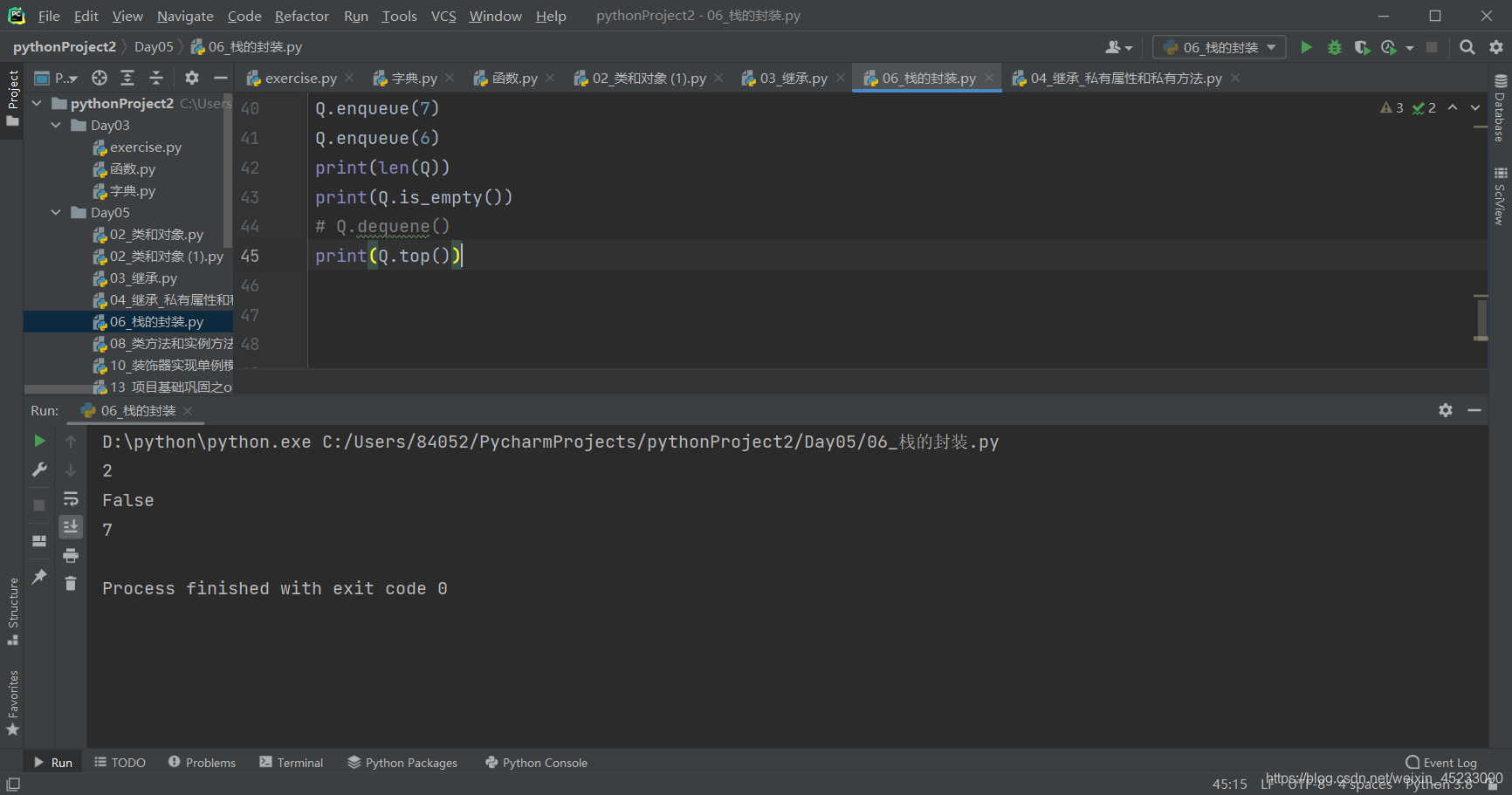Collapse the Day05 folder
Screen dimensions: 1512x795
coord(56,212)
